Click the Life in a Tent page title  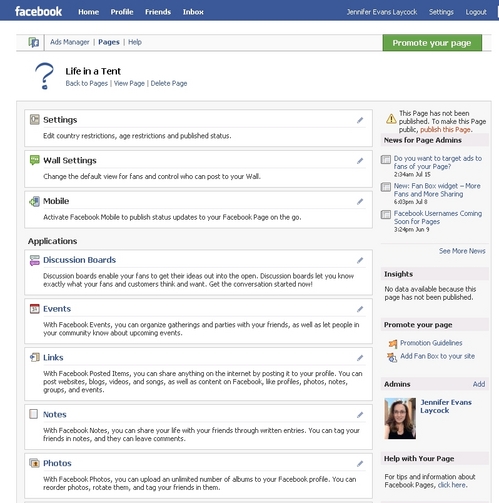click(x=93, y=71)
